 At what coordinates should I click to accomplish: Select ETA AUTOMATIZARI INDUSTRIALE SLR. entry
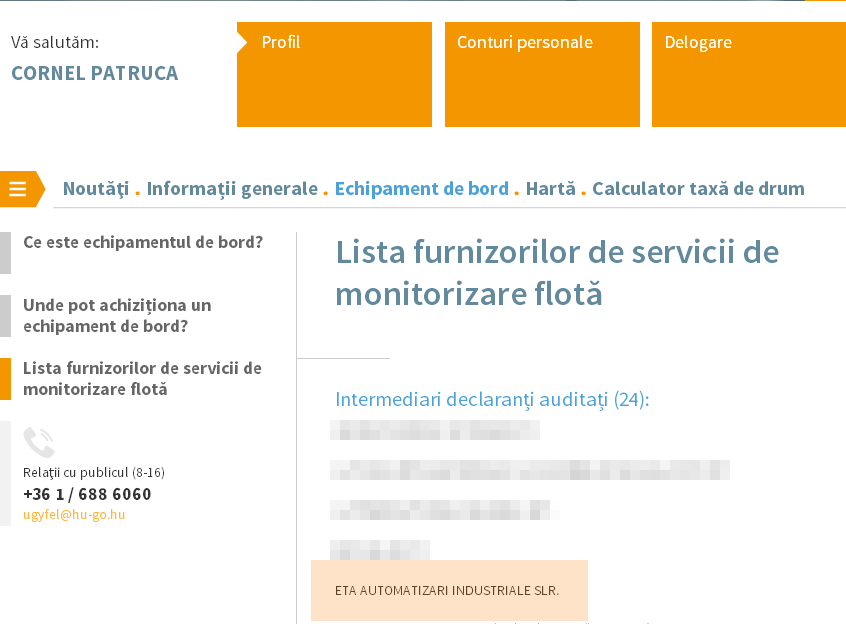tap(447, 590)
